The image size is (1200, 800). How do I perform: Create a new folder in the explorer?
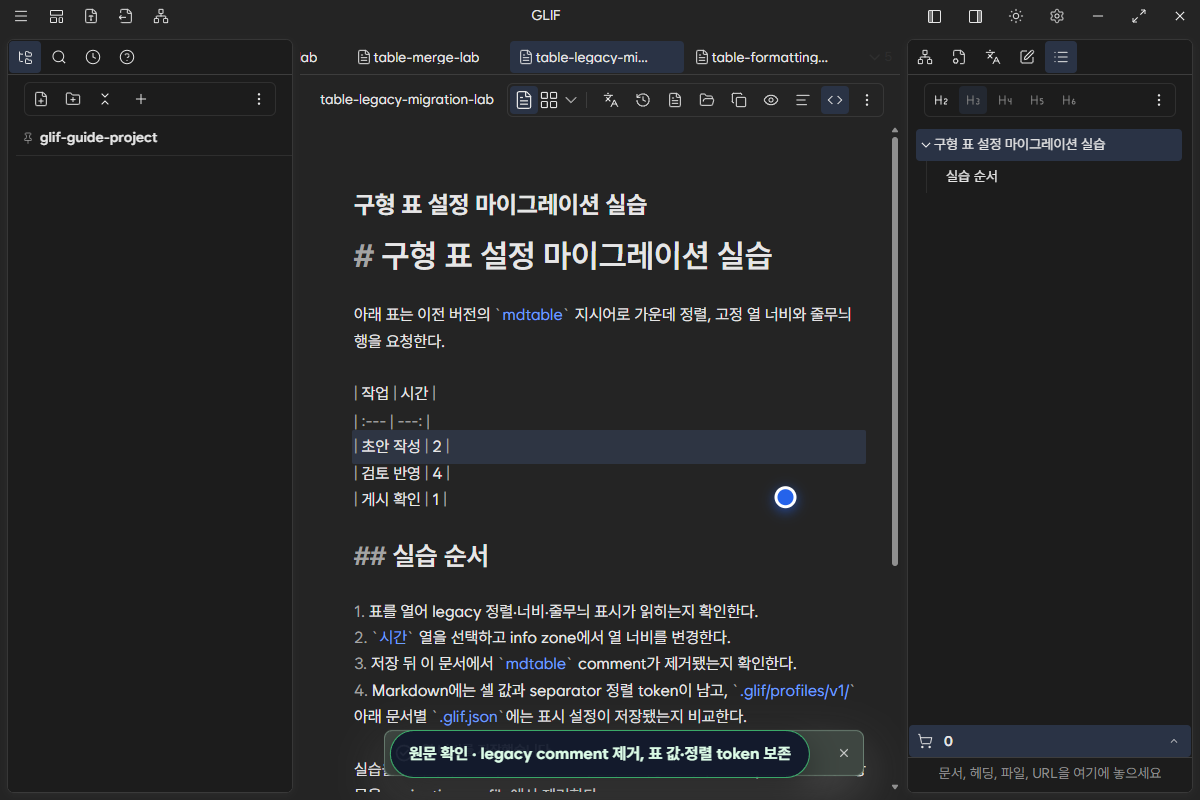[73, 99]
